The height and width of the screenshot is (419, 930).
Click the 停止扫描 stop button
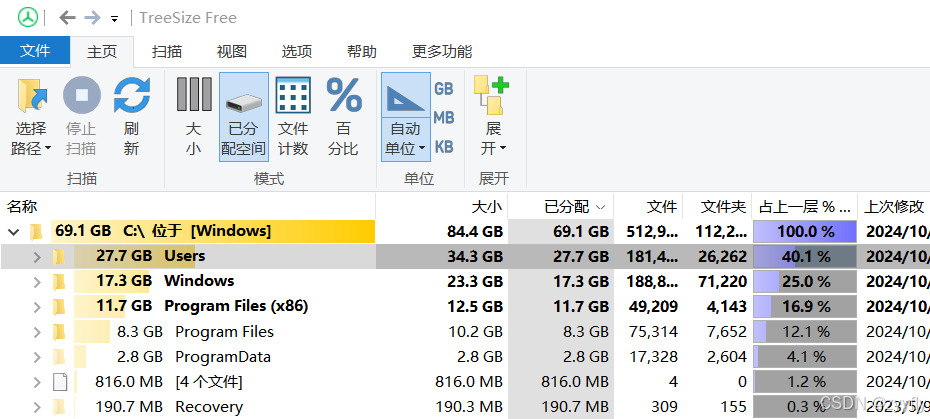tap(82, 117)
